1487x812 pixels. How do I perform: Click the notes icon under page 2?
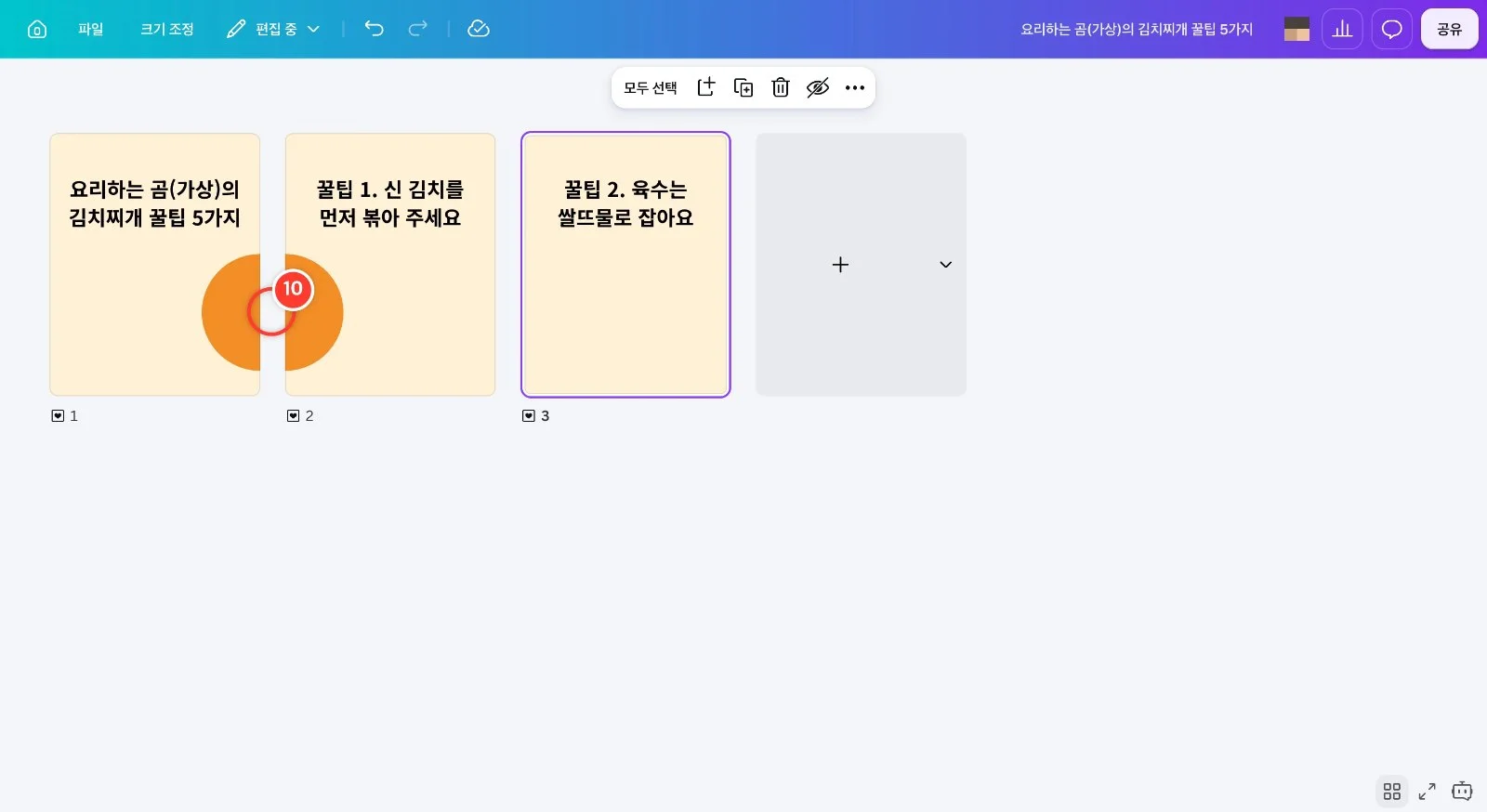coord(293,416)
